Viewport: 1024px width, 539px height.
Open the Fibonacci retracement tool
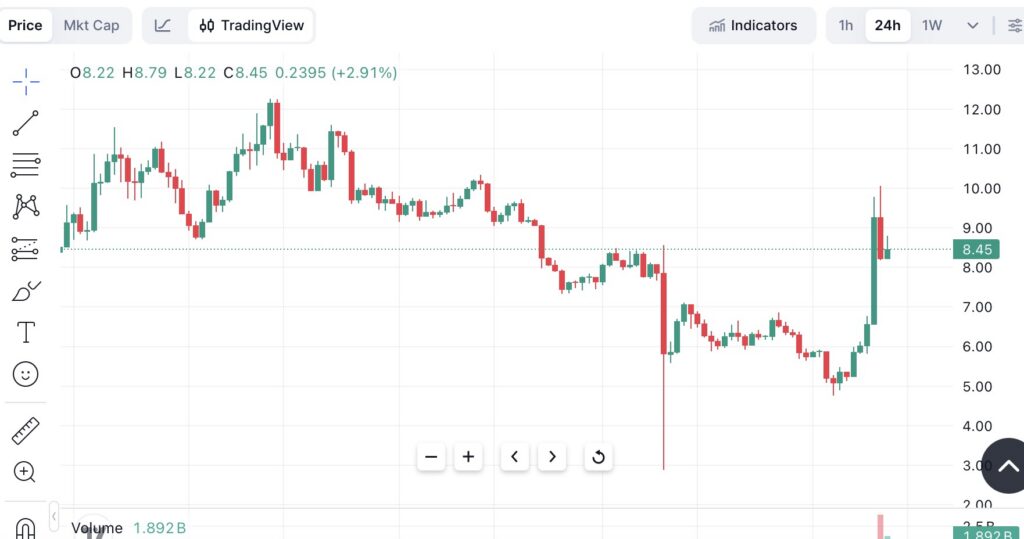coord(26,165)
